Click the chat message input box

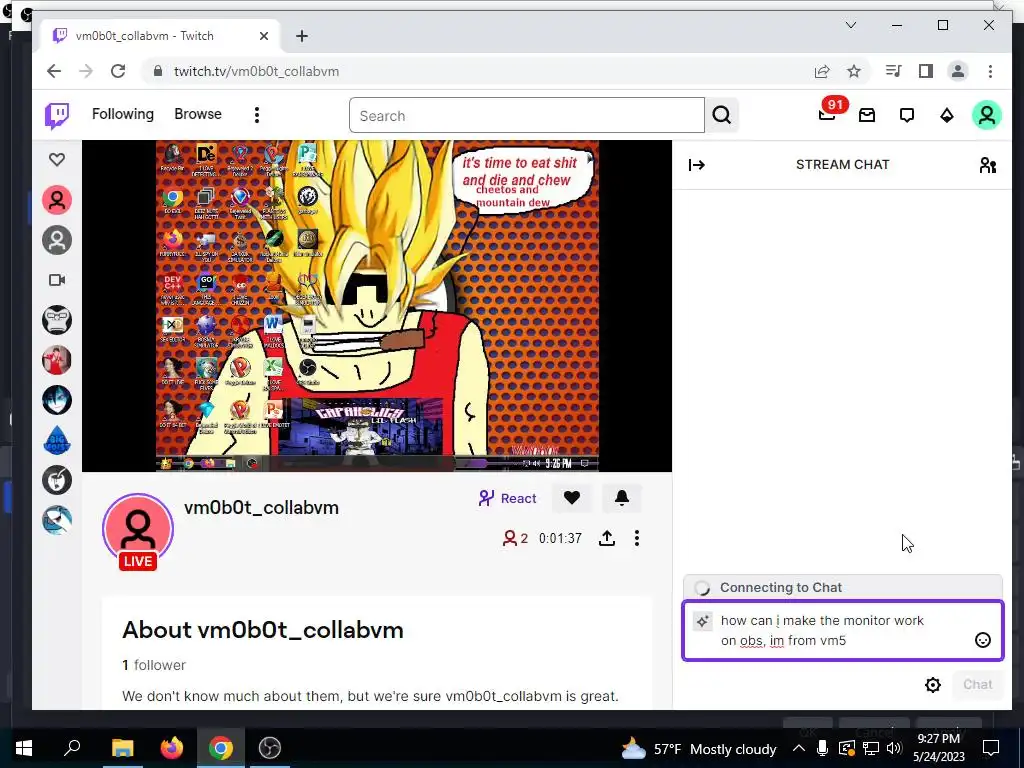[842, 630]
